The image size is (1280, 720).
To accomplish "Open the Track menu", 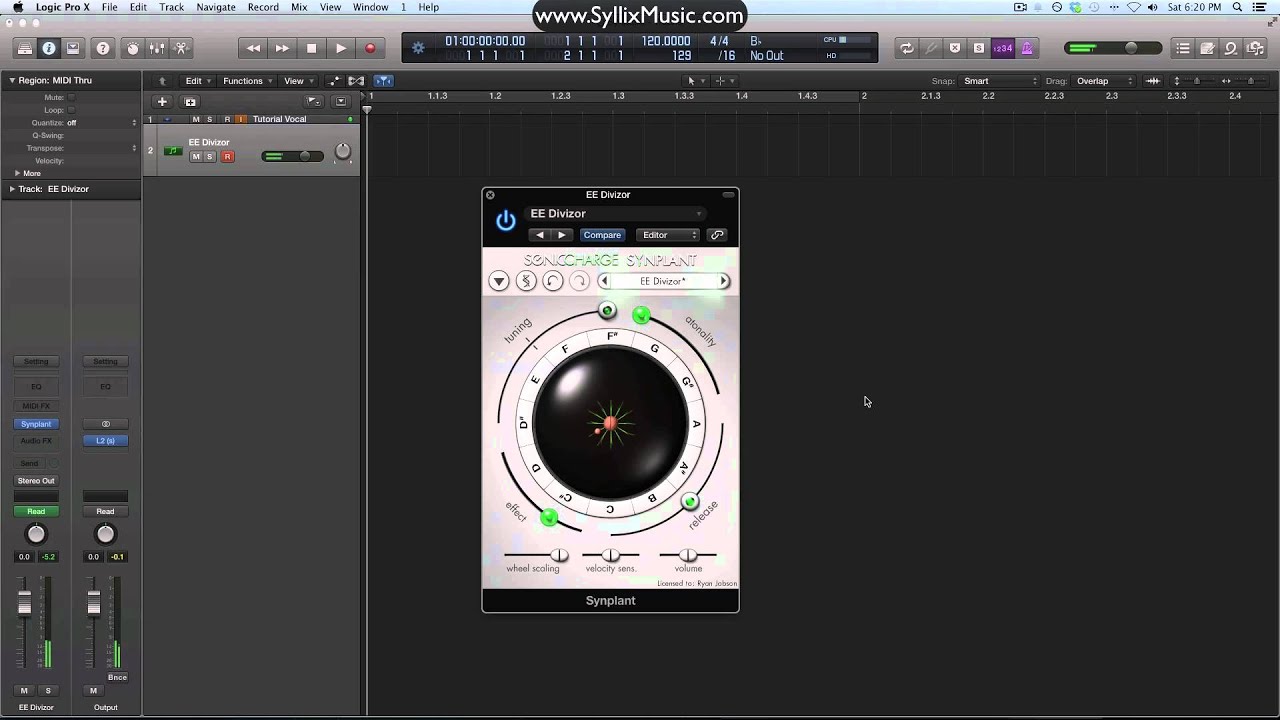I will click(x=172, y=7).
